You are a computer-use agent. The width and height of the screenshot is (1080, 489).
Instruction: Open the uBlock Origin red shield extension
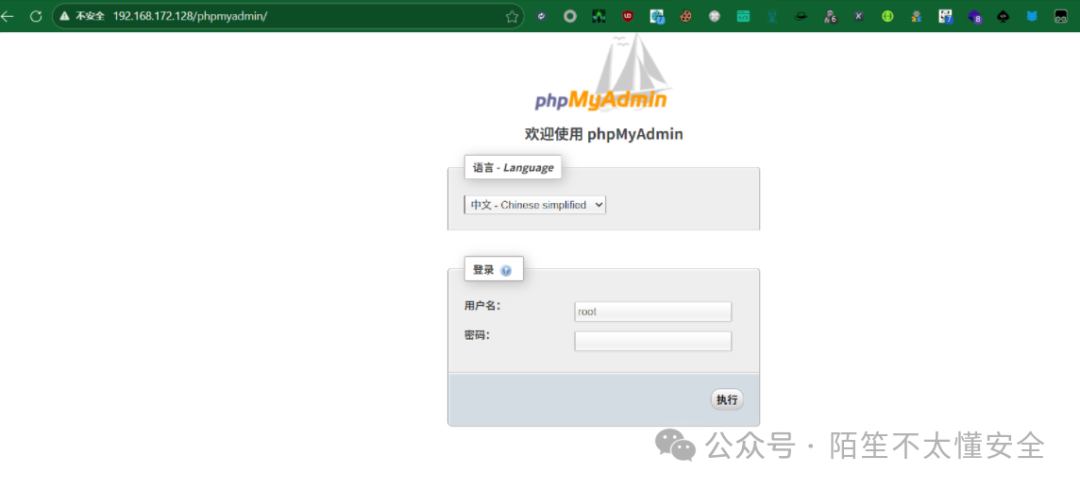click(x=627, y=17)
